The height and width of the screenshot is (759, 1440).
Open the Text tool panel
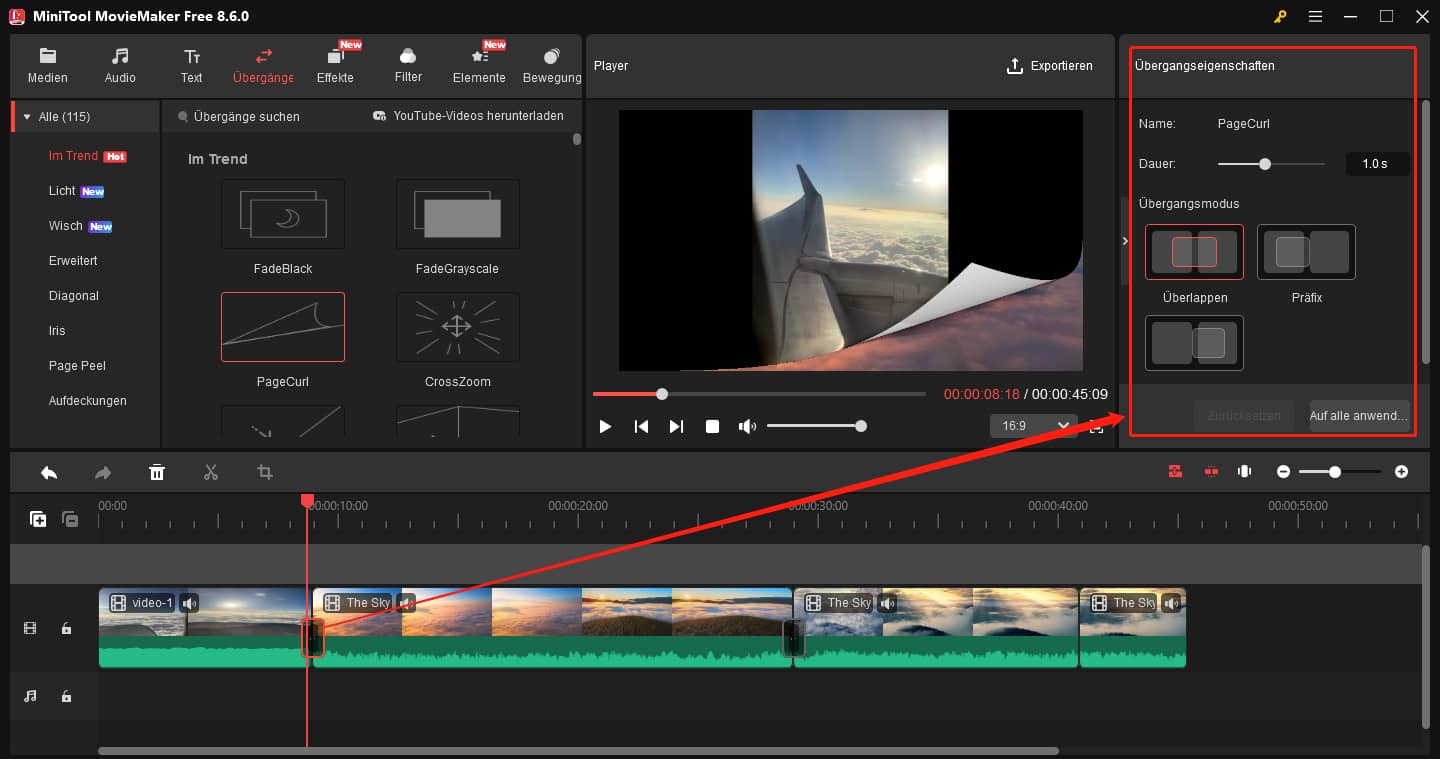[191, 65]
